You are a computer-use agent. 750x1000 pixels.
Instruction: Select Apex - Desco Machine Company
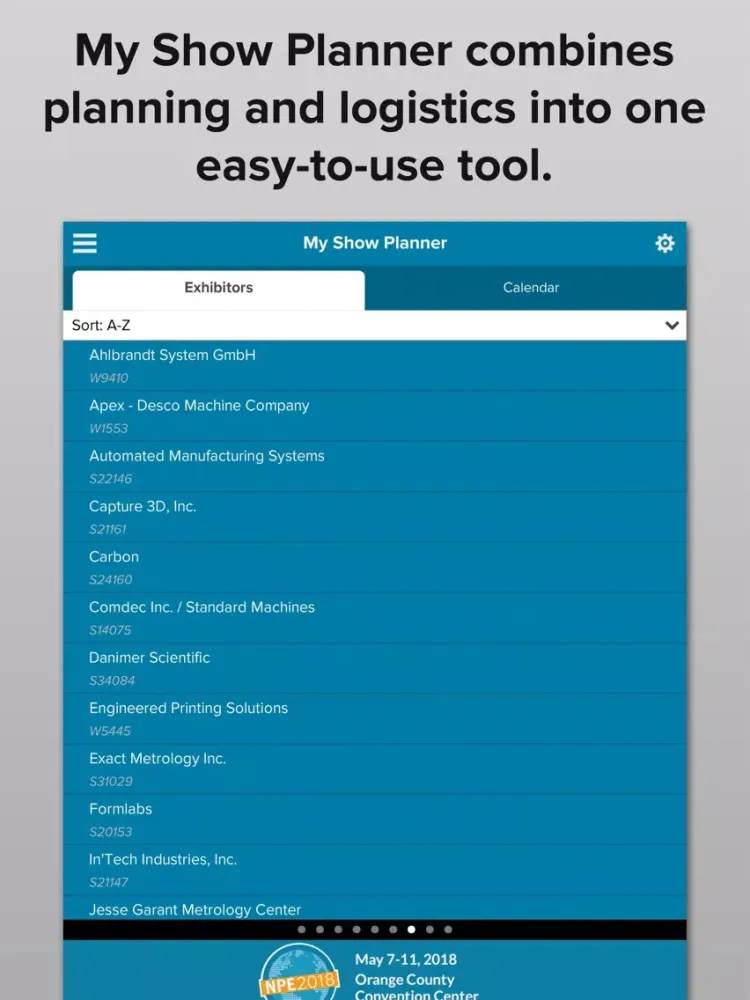(x=374, y=416)
